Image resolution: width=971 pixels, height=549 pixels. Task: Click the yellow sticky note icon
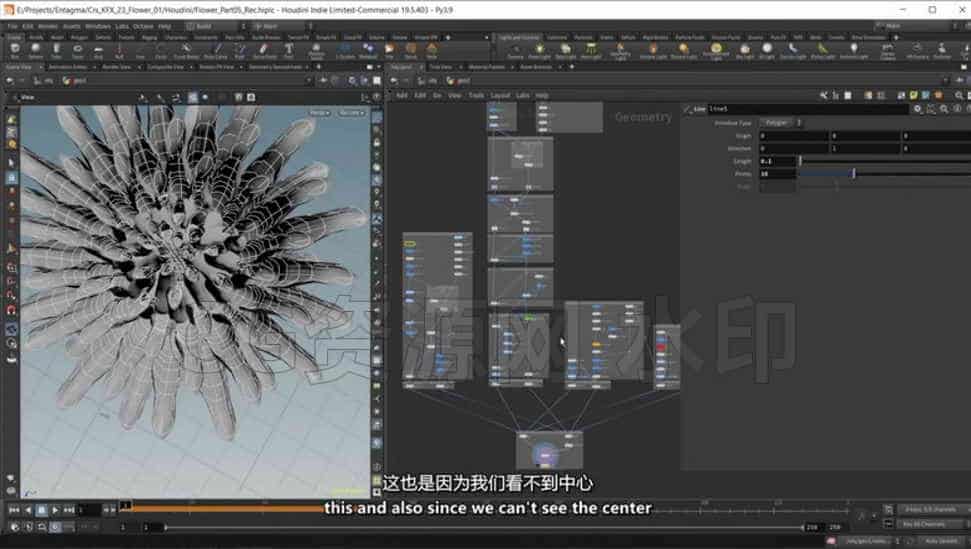click(x=913, y=95)
